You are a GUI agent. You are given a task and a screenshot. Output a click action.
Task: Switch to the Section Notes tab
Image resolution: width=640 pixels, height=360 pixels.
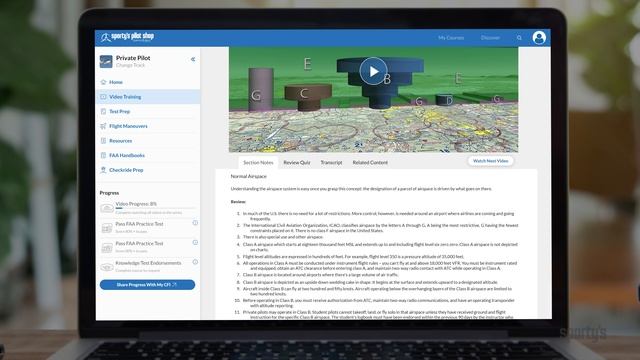[258, 162]
